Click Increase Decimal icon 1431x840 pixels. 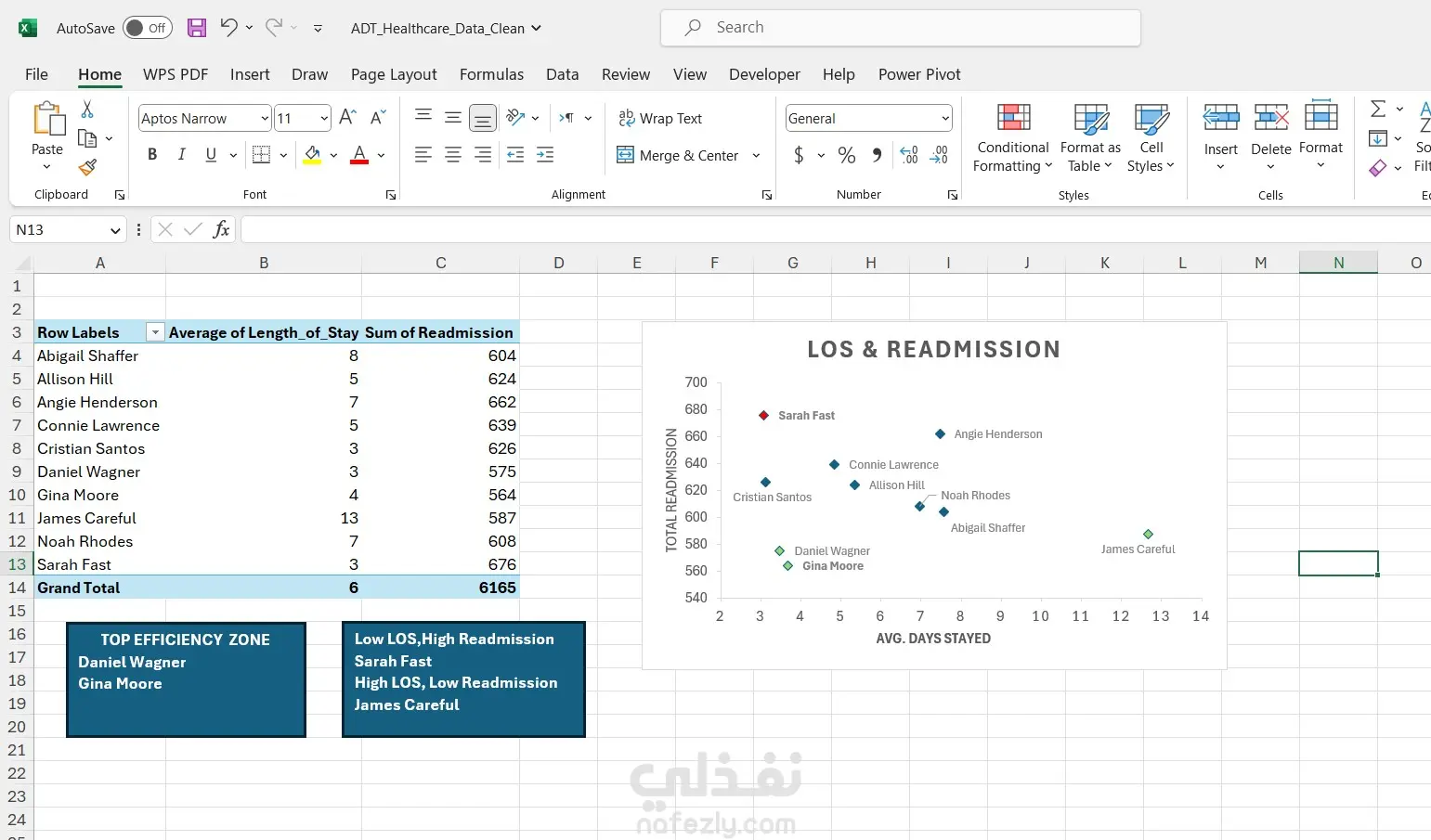(x=910, y=155)
